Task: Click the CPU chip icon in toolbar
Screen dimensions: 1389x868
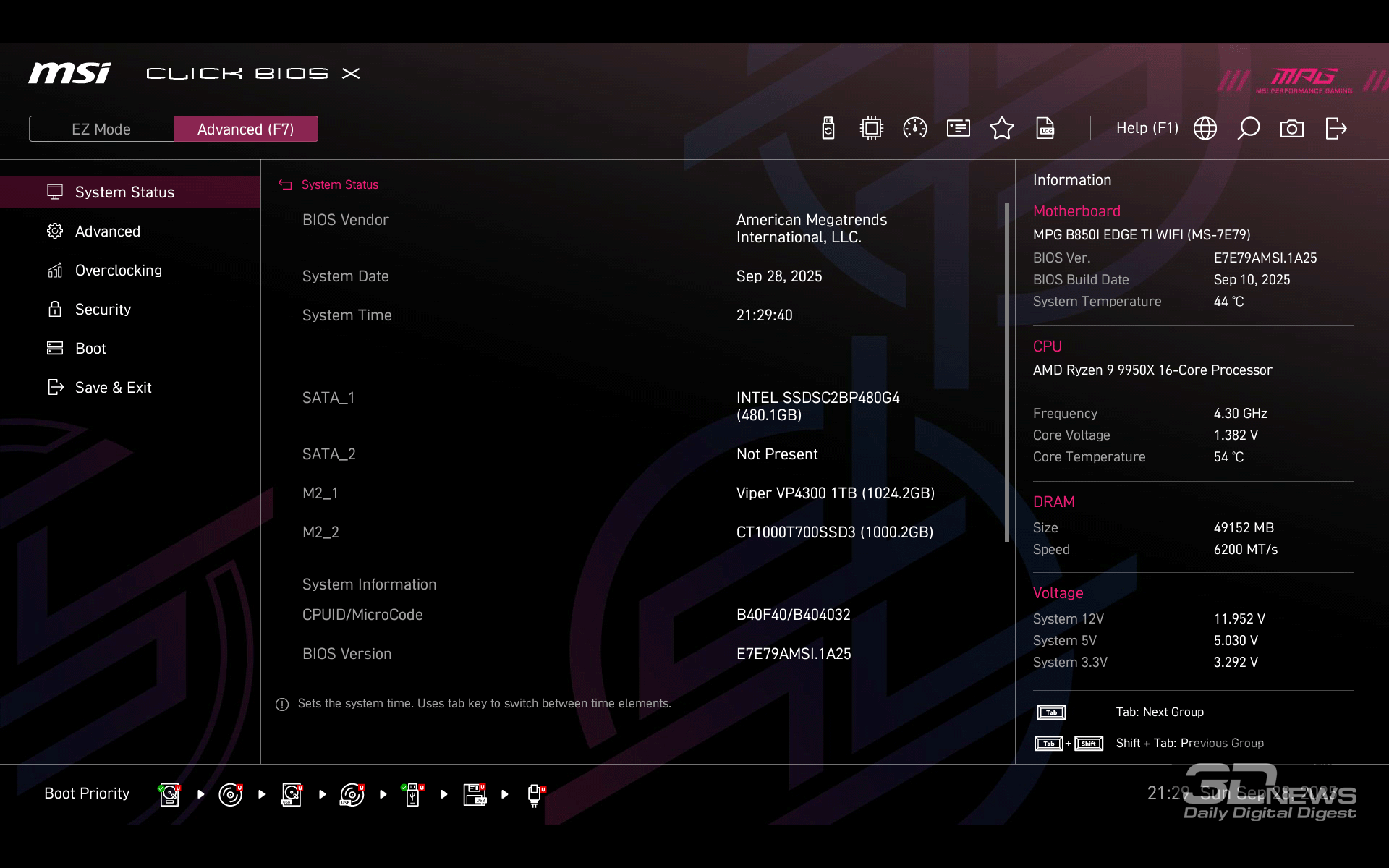Action: pyautogui.click(x=871, y=129)
